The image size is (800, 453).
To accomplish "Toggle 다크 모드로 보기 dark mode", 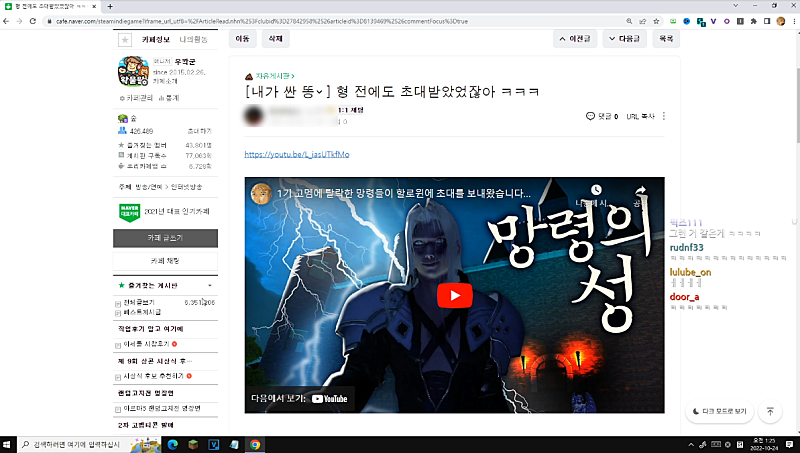I will pyautogui.click(x=720, y=411).
